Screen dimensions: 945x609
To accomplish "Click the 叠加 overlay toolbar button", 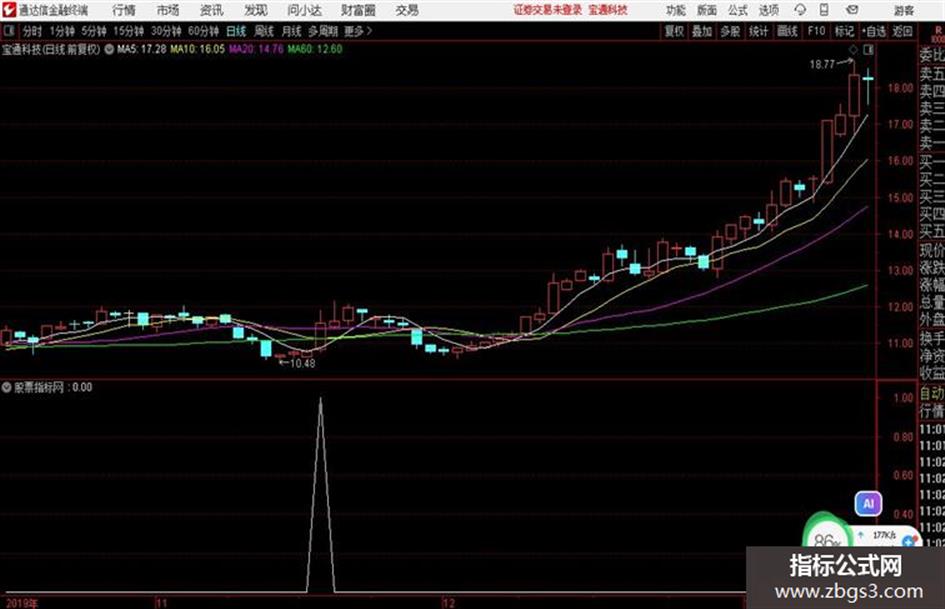I will click(702, 31).
